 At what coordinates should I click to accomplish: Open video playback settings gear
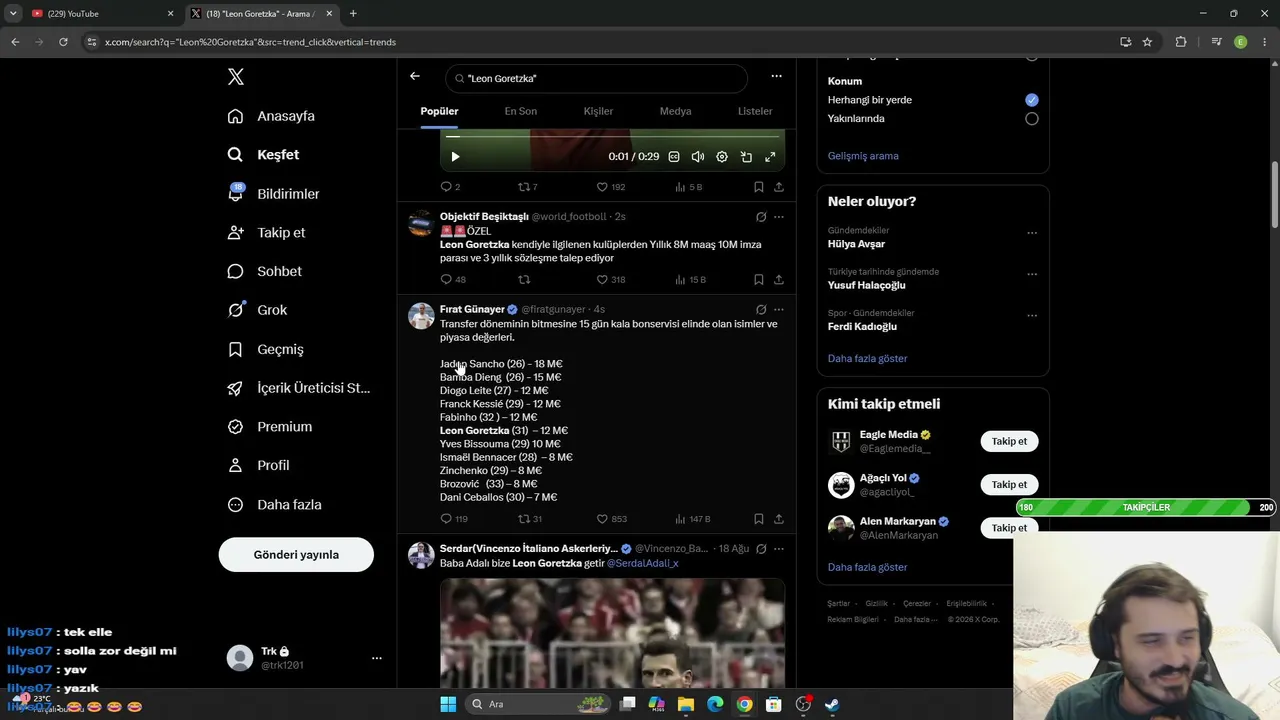722,157
